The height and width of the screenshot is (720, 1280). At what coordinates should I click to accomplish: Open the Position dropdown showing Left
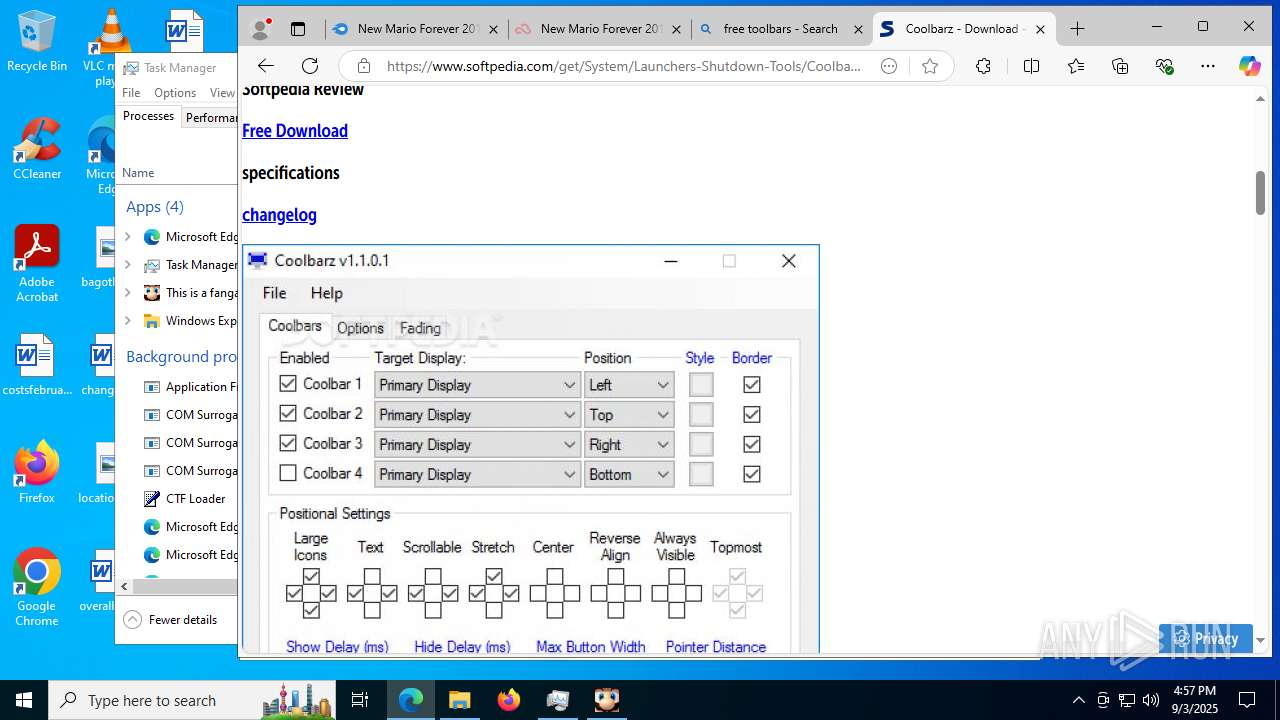[x=629, y=385]
